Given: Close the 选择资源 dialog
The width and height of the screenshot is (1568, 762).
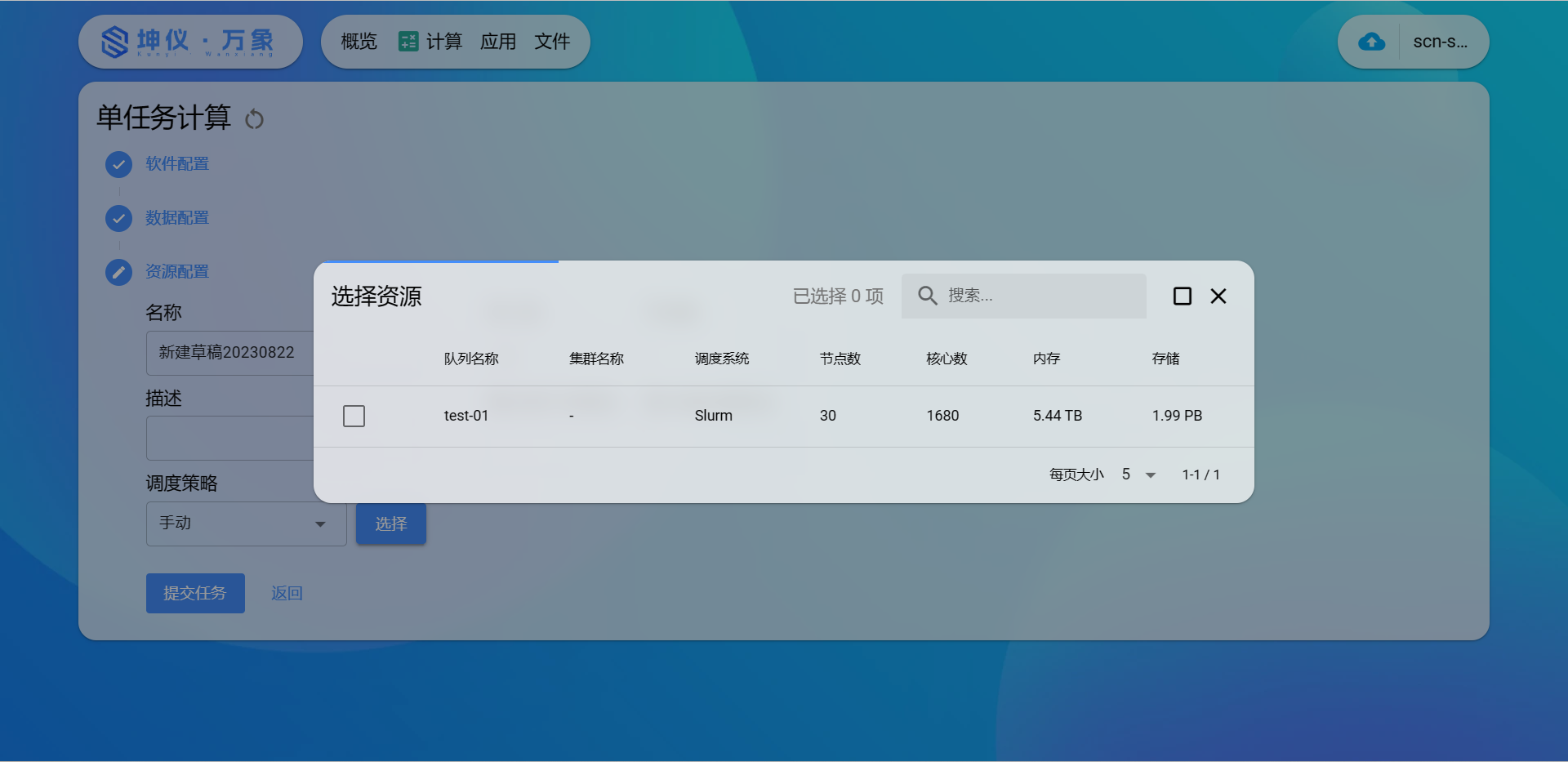Looking at the screenshot, I should click(1218, 296).
